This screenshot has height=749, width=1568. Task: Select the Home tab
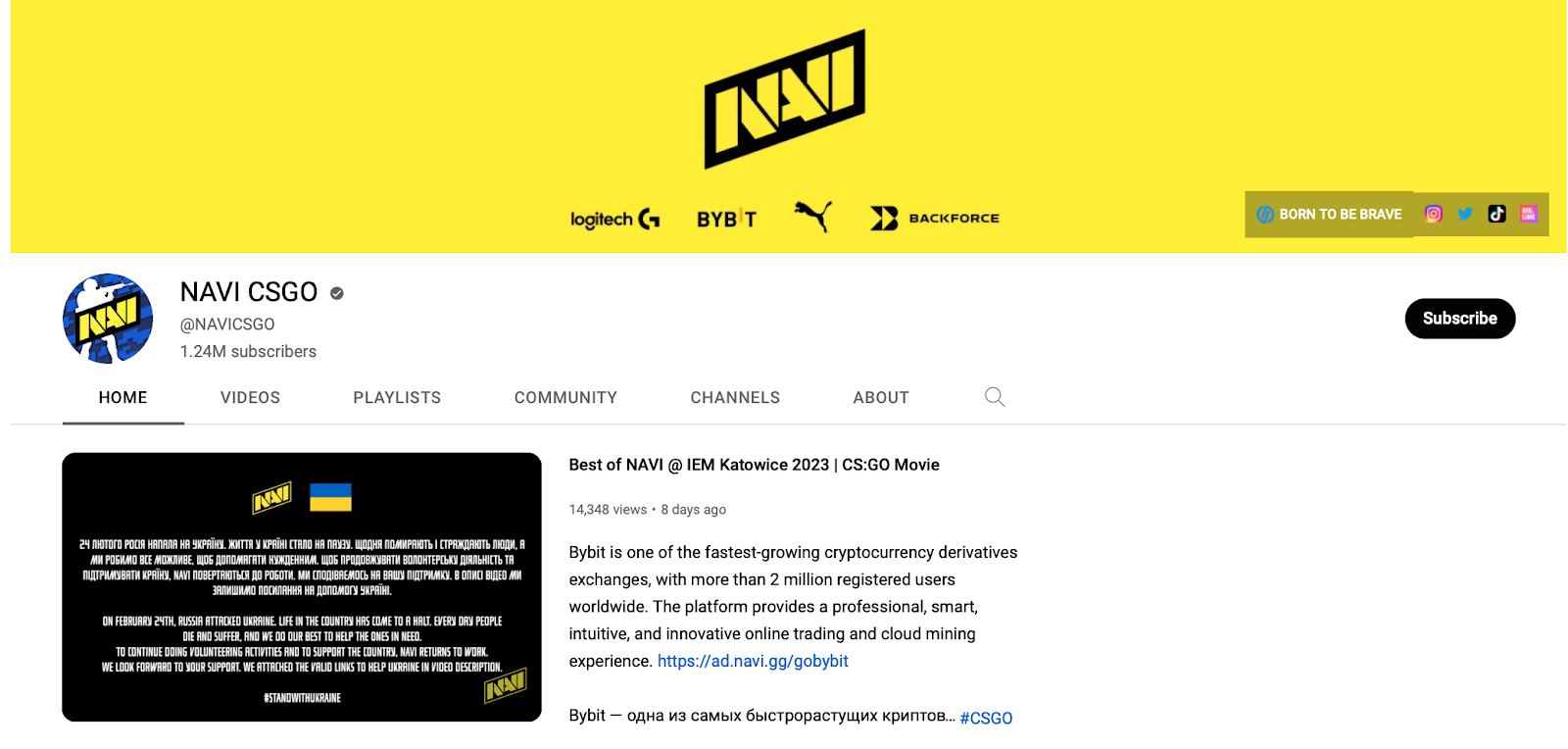pos(123,398)
